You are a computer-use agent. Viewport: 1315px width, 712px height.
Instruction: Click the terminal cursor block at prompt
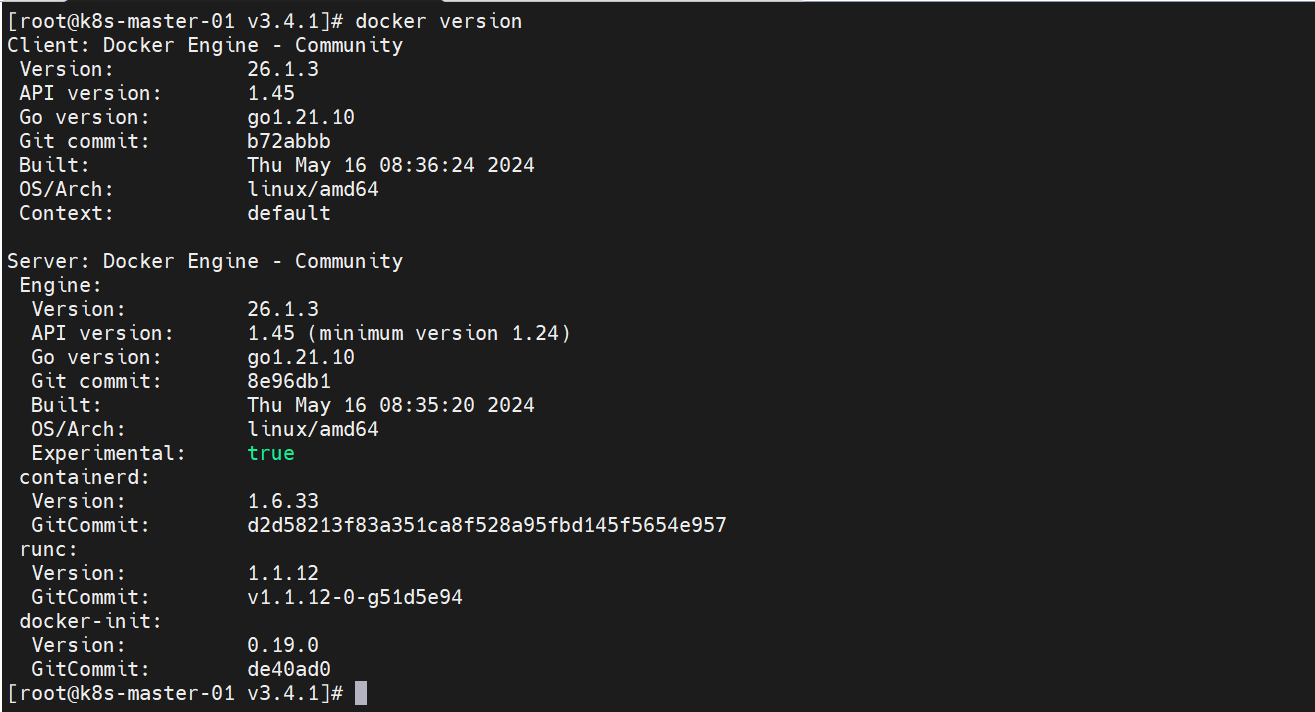(361, 693)
